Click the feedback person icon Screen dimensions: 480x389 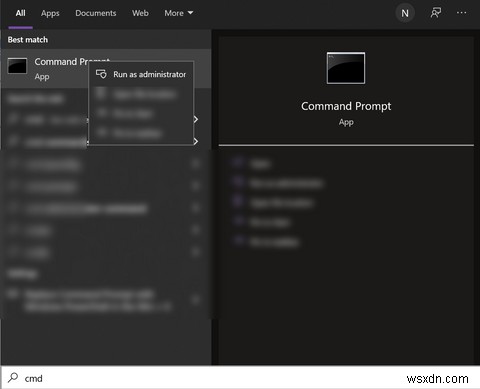tap(435, 13)
